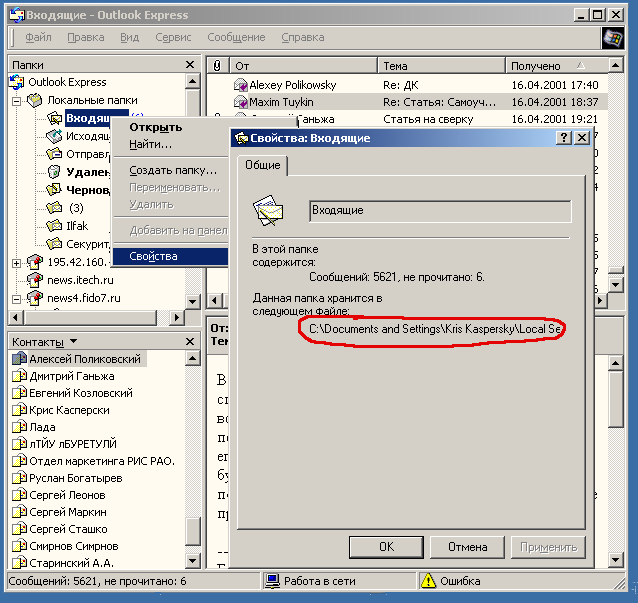Viewport: 638px width, 603px height.
Task: Switch to the Общие tab
Action: click(x=262, y=165)
